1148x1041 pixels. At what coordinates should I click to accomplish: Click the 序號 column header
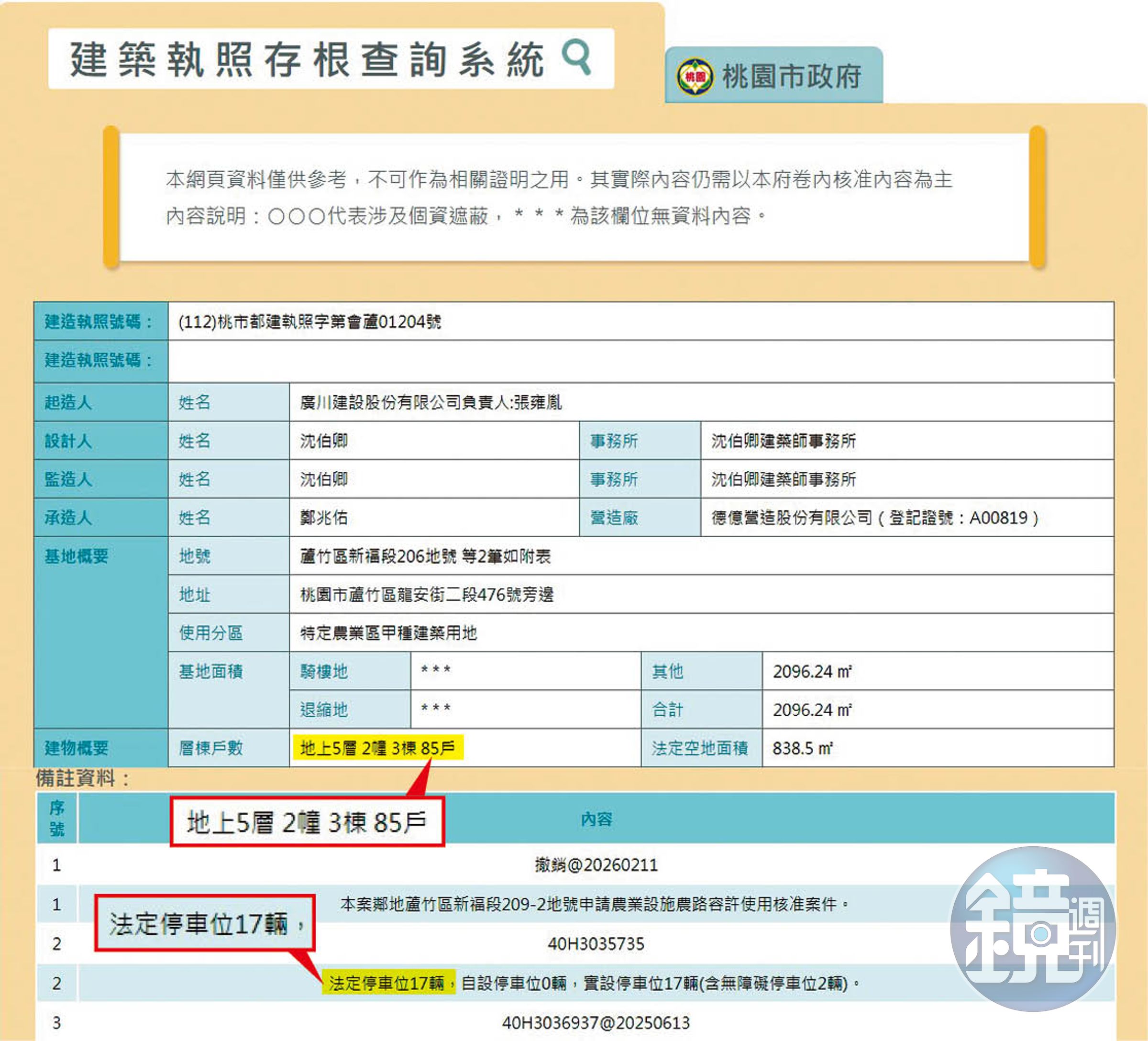56,818
